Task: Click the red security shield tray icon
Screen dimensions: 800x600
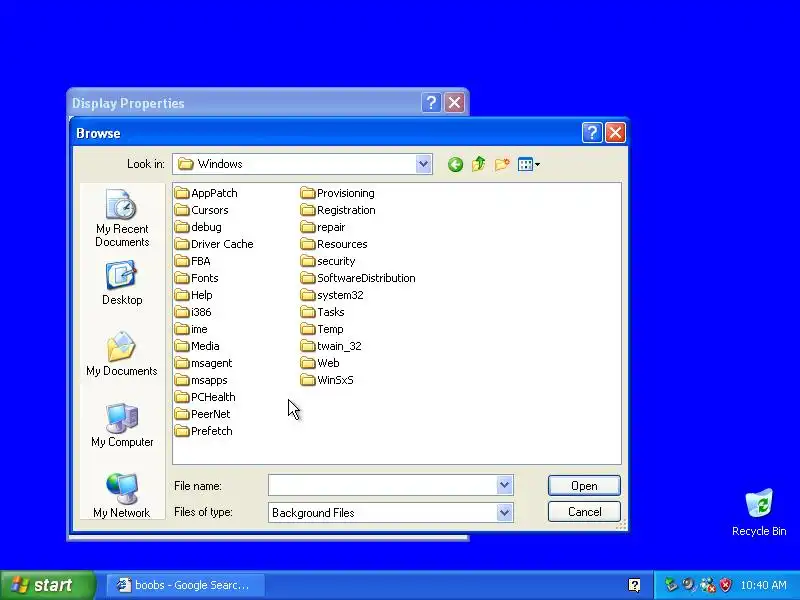Action: point(725,585)
